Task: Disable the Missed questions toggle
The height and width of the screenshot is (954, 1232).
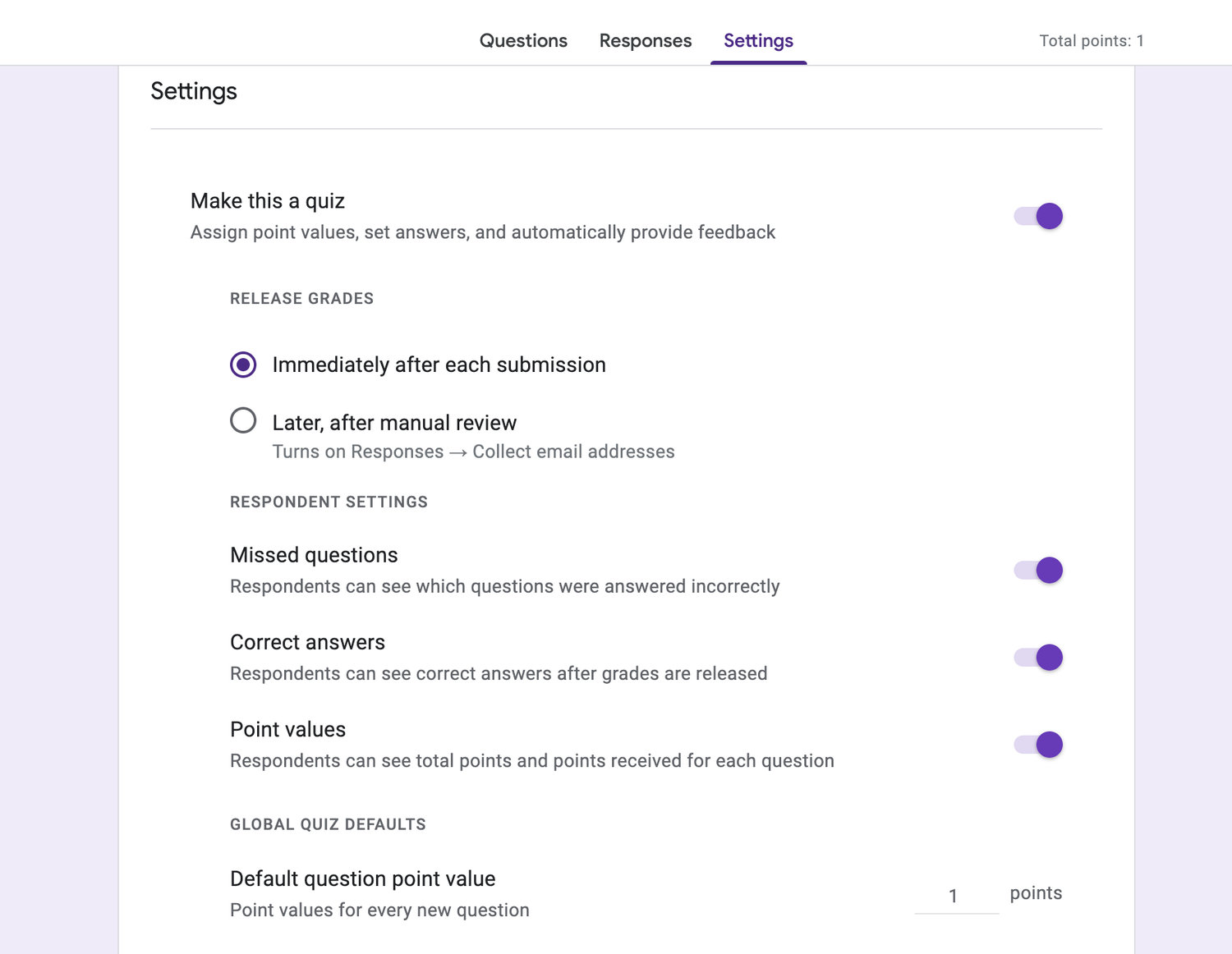Action: point(1038,570)
